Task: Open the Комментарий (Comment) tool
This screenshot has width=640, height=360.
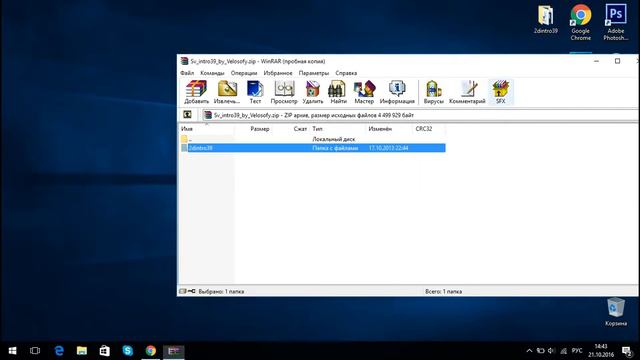Action: pyautogui.click(x=467, y=92)
